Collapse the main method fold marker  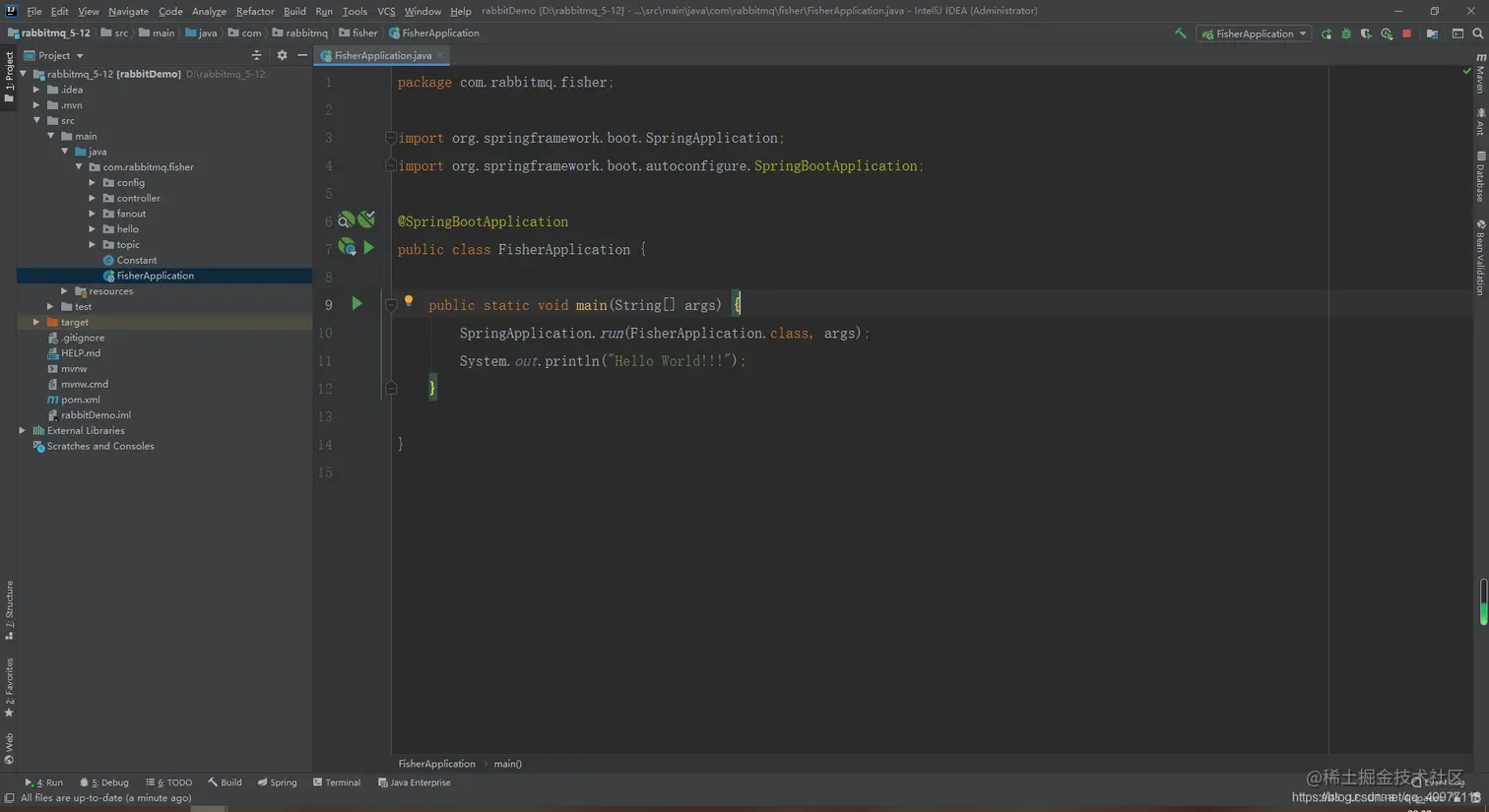pyautogui.click(x=391, y=305)
